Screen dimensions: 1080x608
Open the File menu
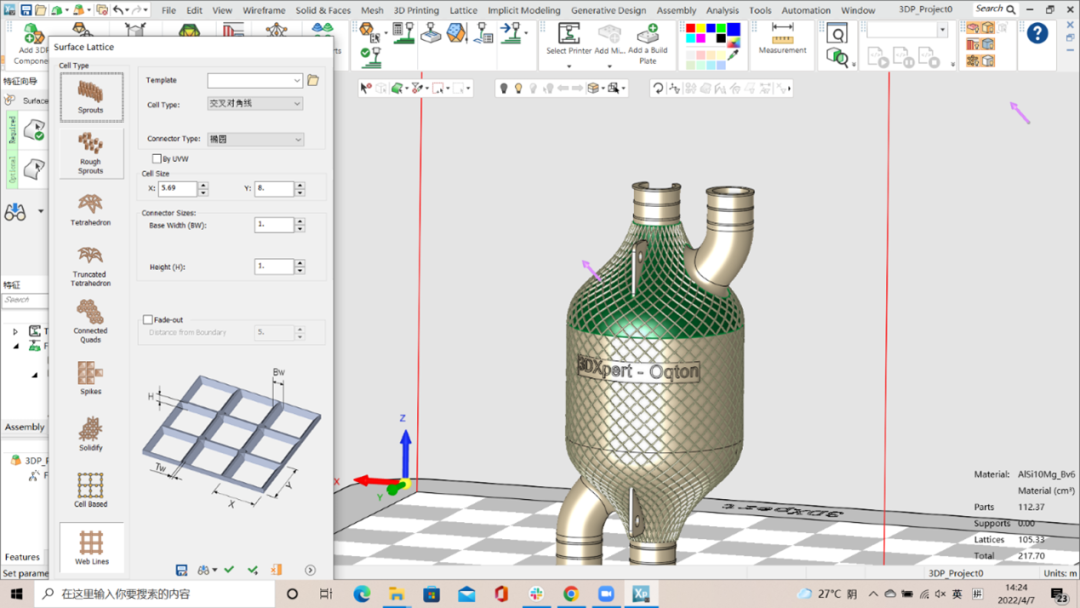pos(169,10)
